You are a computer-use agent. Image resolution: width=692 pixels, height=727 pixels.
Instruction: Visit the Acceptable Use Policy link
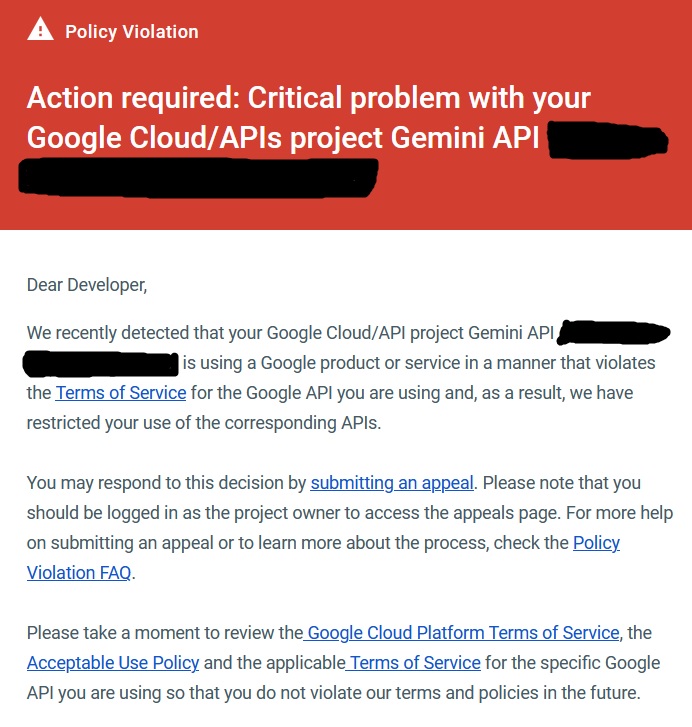pos(113,662)
